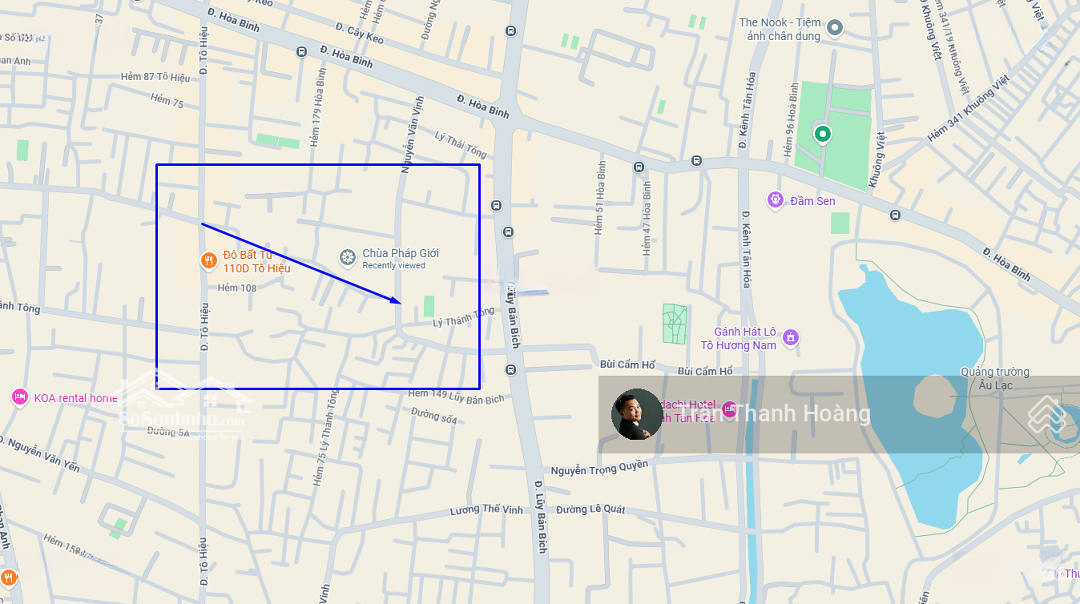Open the Đầm Sen purple attraction pin

click(x=776, y=200)
